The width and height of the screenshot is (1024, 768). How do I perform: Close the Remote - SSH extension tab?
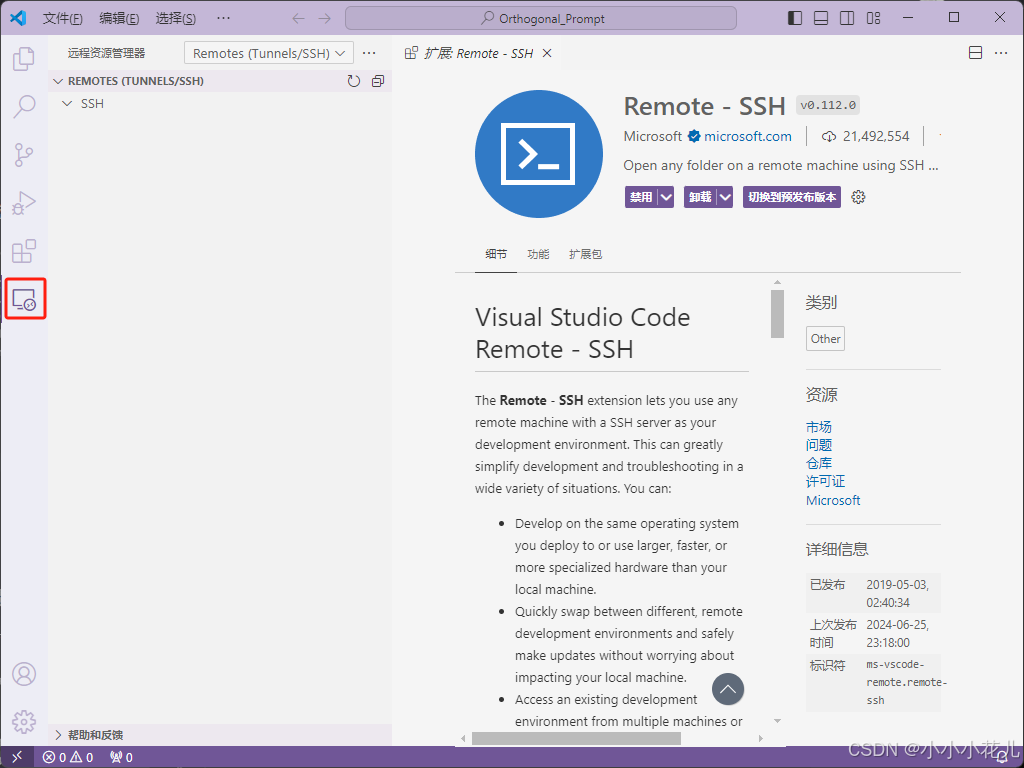pyautogui.click(x=547, y=54)
